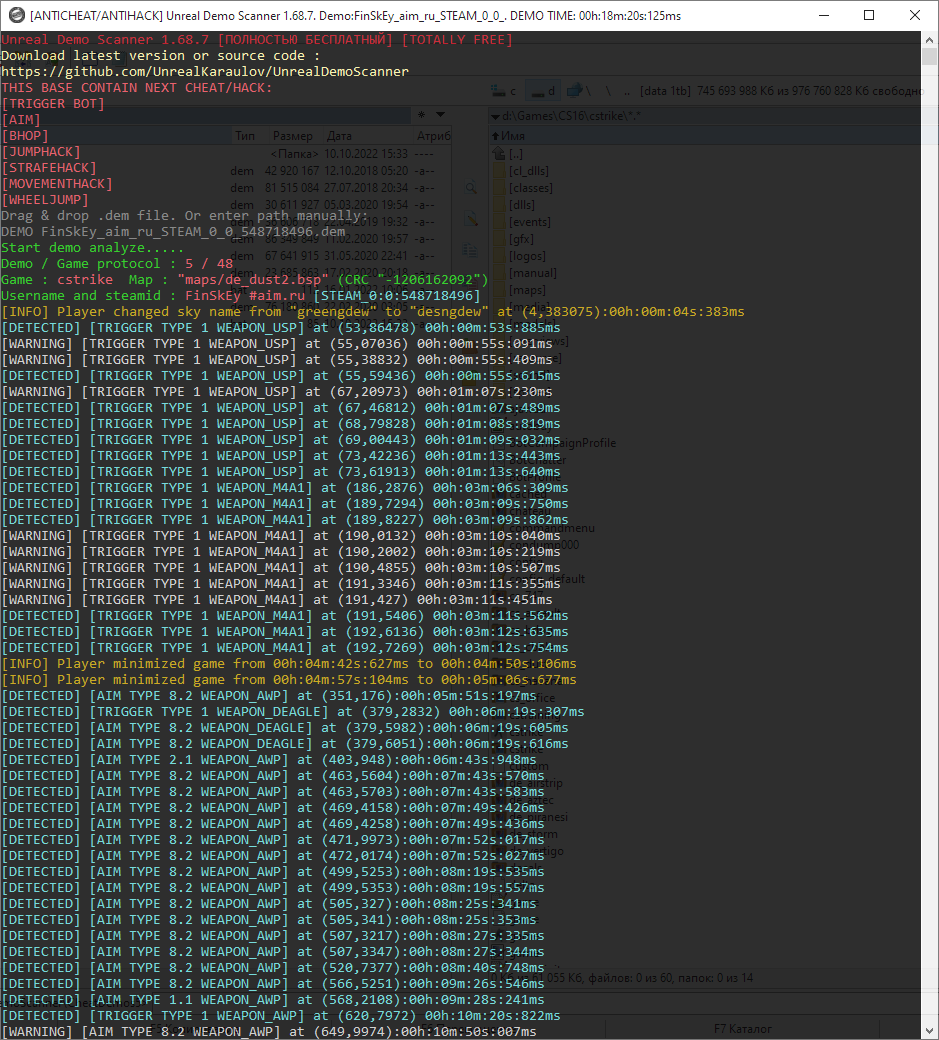Screen dimensions: 939x1040
Task: Open the d:\Games\CS16\cstrike path dropdown arrow
Action: pyautogui.click(x=495, y=117)
